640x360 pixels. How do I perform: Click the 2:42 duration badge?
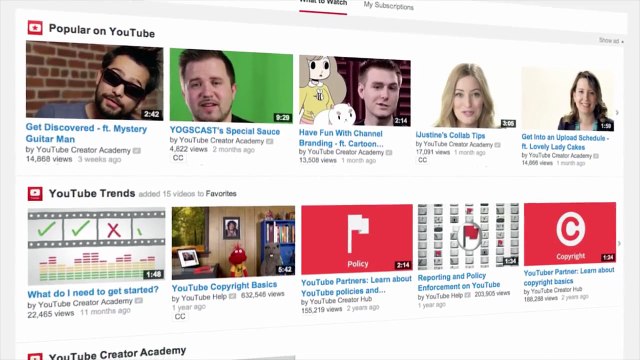click(151, 114)
